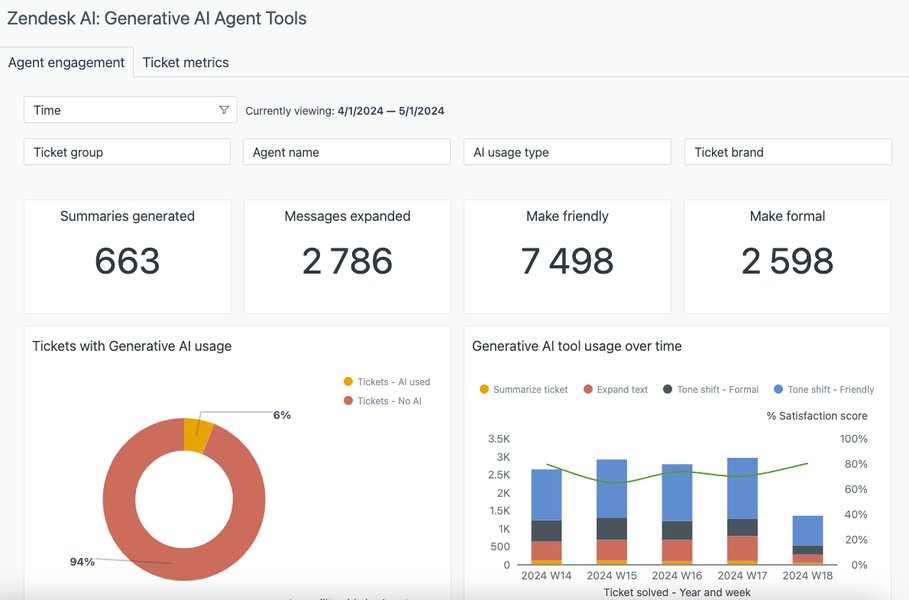Click the 6% yellow donut slice
Image resolution: width=909 pixels, height=600 pixels.
198,434
